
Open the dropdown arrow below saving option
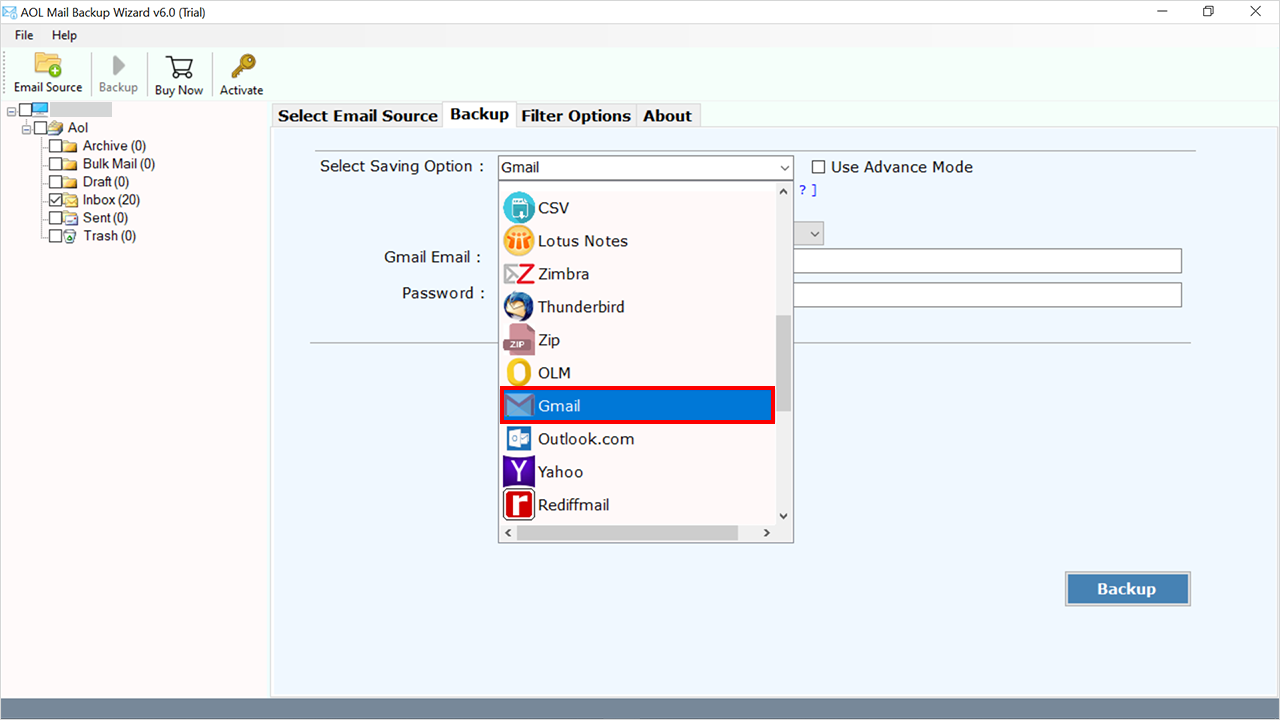[x=815, y=234]
